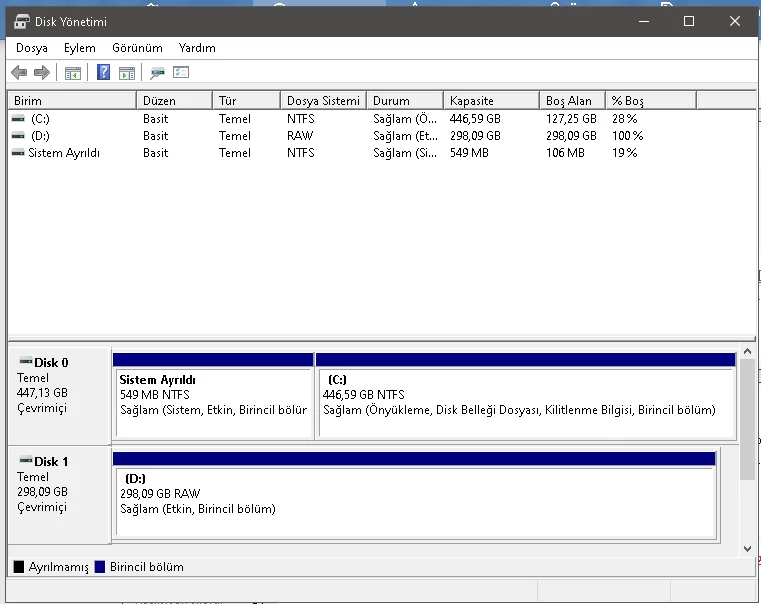Sort volumes by Kapasite column header

click(x=472, y=101)
